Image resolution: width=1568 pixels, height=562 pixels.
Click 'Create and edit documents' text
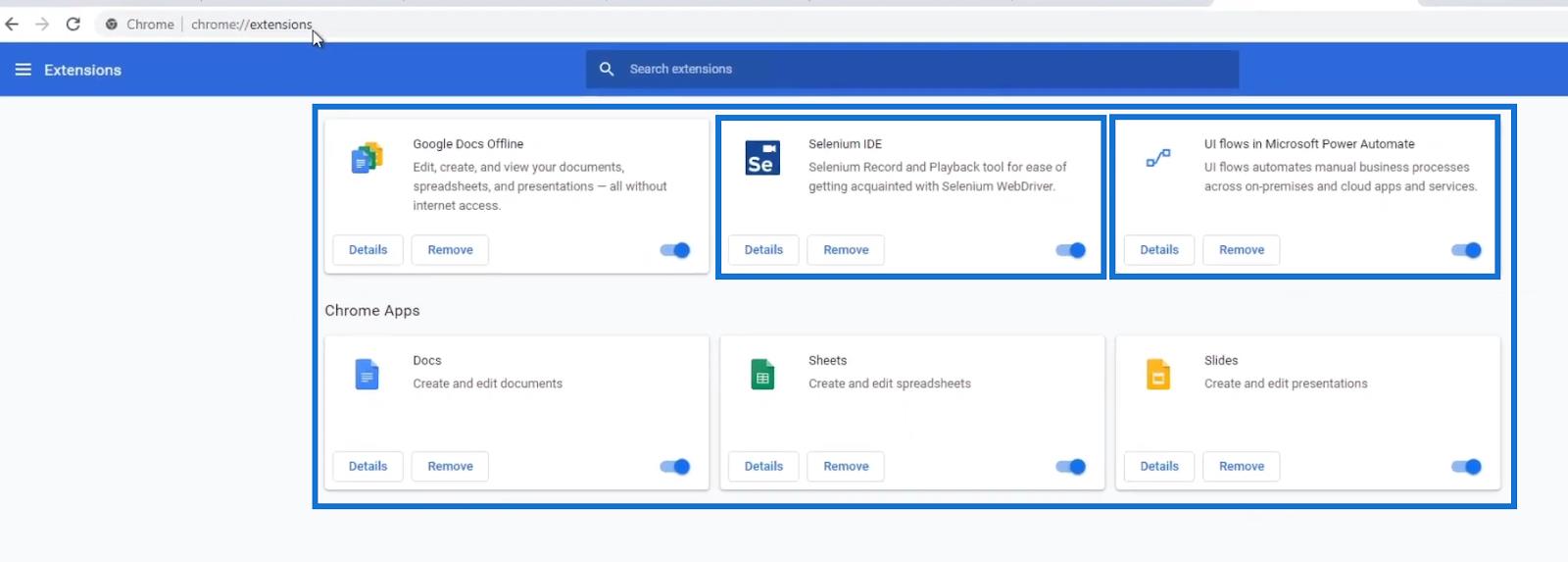point(487,383)
